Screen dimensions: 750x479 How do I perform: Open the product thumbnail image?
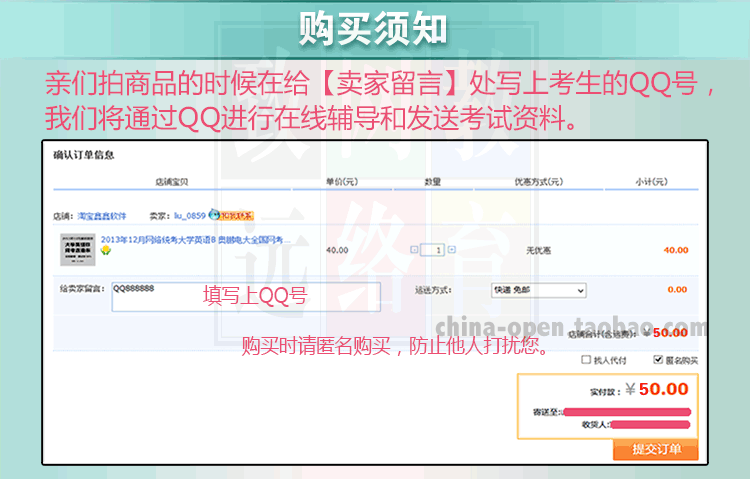click(77, 249)
